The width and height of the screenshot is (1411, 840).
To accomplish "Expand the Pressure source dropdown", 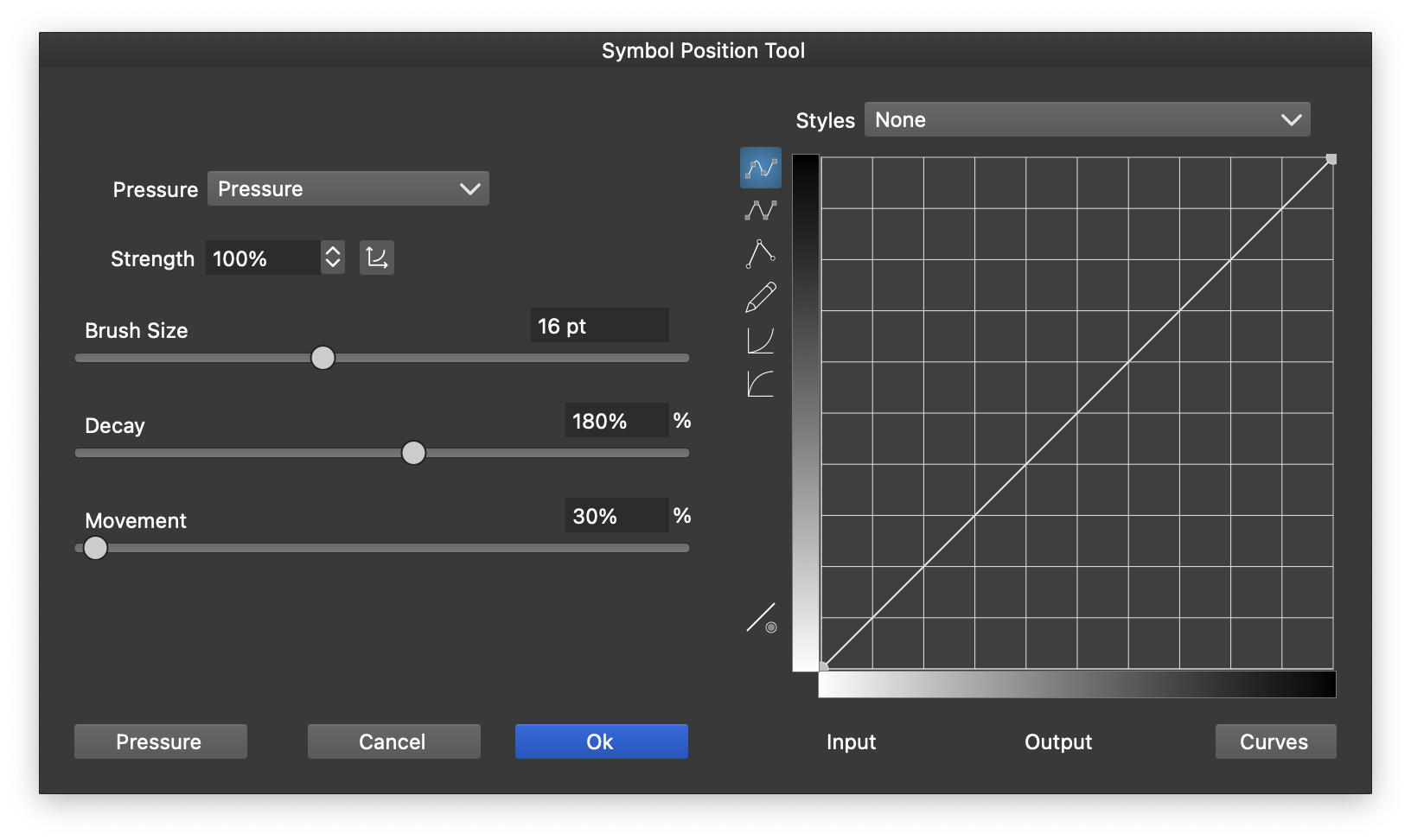I will pos(348,188).
